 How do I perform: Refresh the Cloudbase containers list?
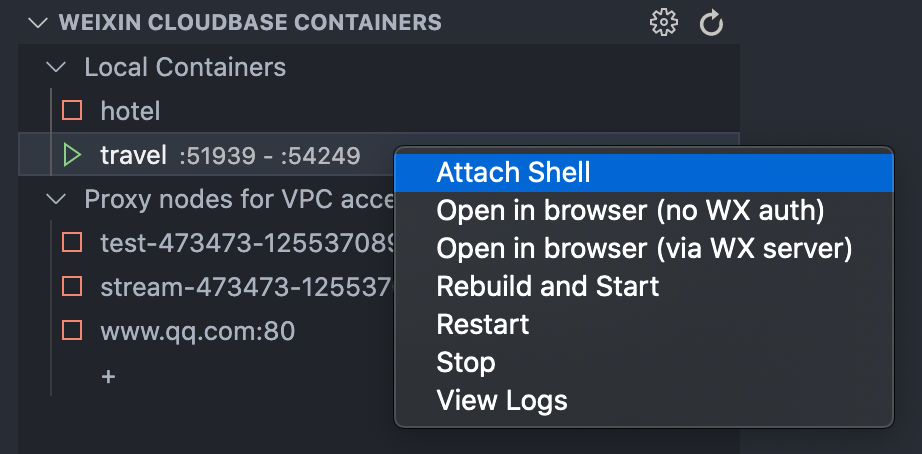click(711, 23)
